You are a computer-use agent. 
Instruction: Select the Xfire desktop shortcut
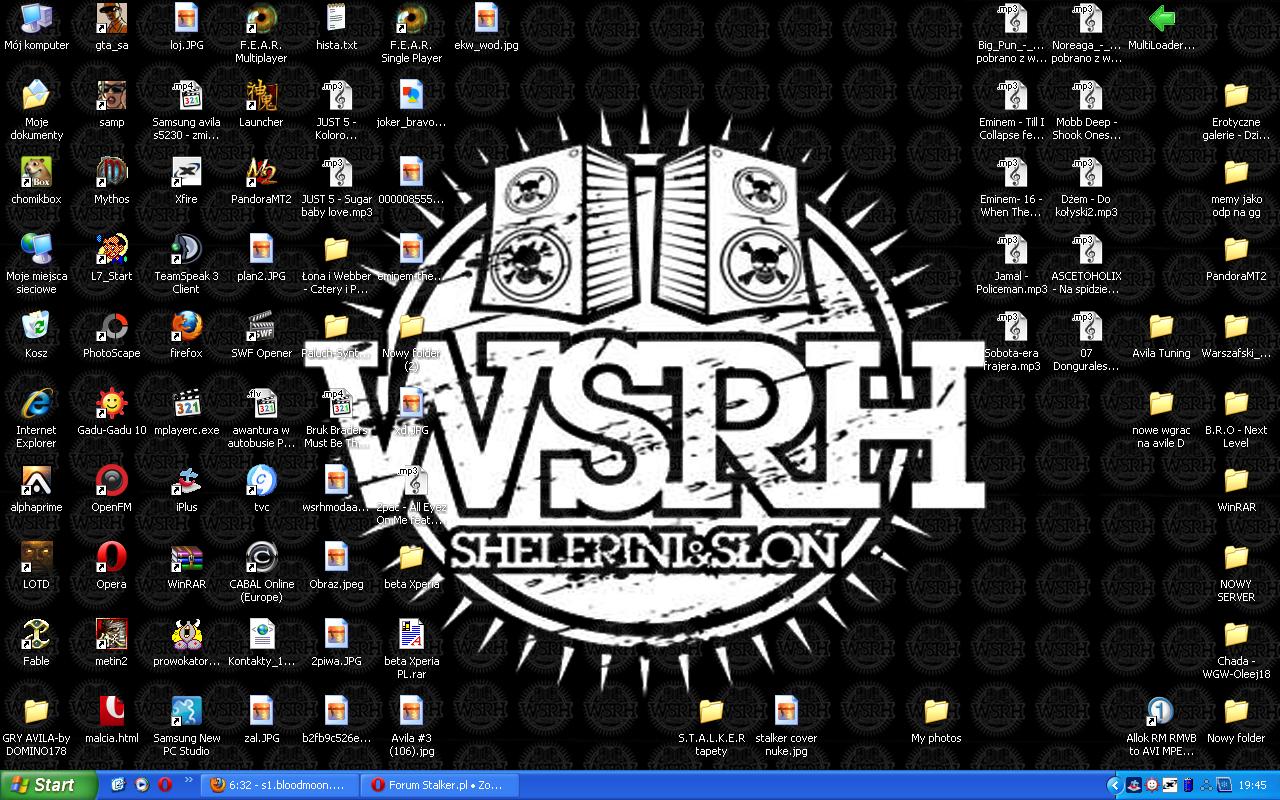tap(186, 173)
